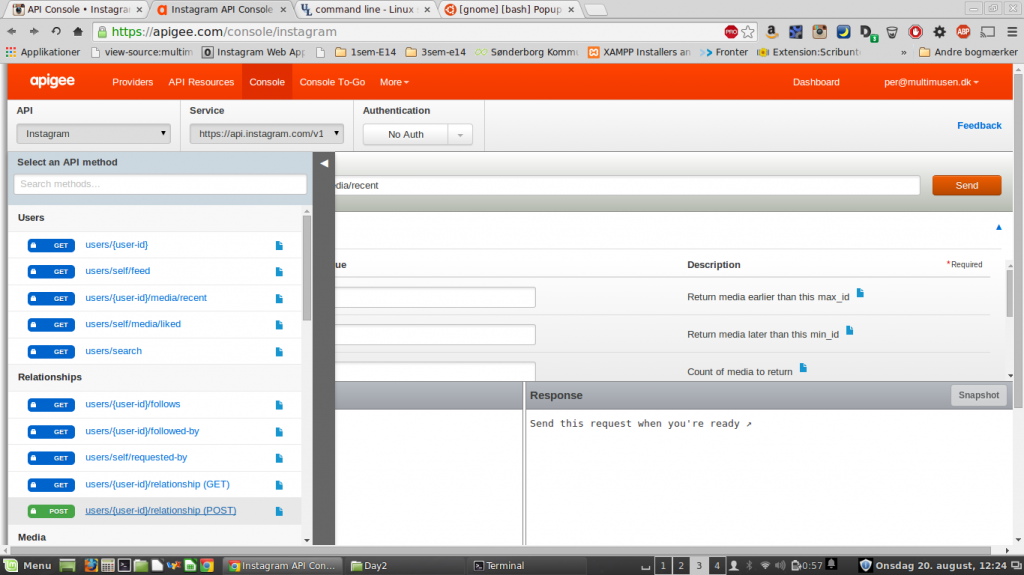The image size is (1024, 575).
Task: Open the Service URL dropdown
Action: [266, 133]
